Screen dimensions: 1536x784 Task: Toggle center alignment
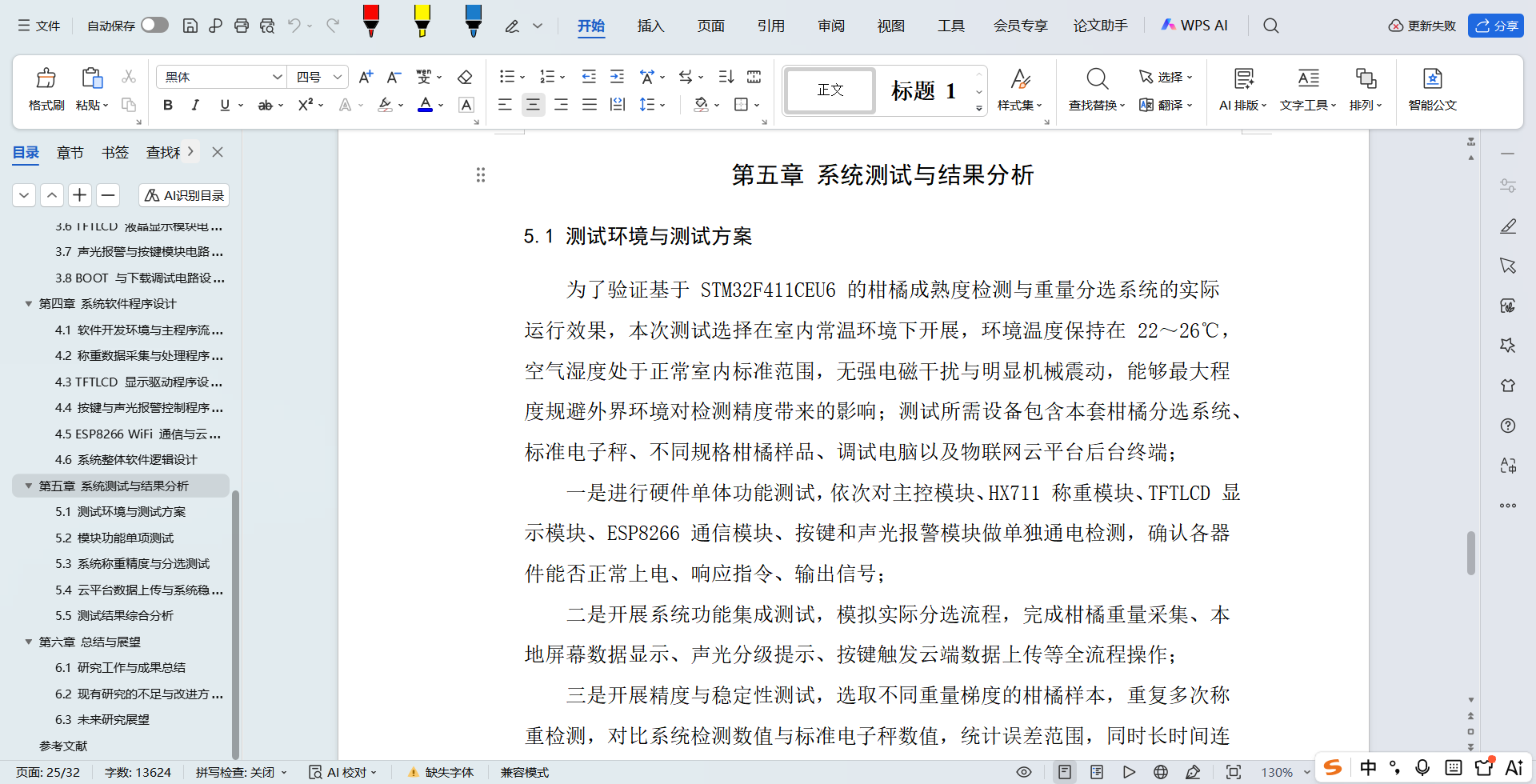pyautogui.click(x=533, y=105)
